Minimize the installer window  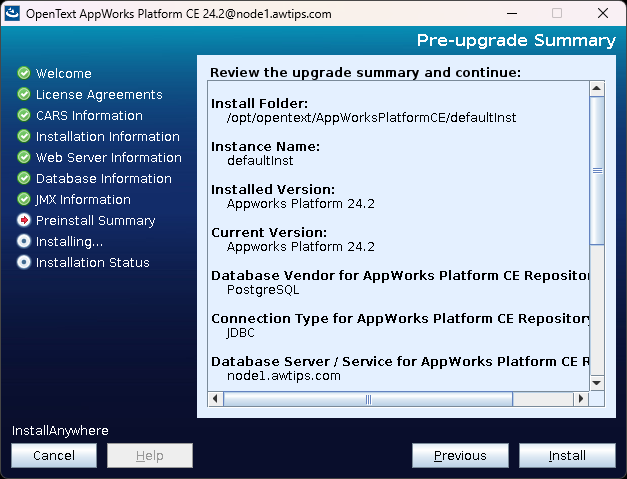[x=511, y=14]
